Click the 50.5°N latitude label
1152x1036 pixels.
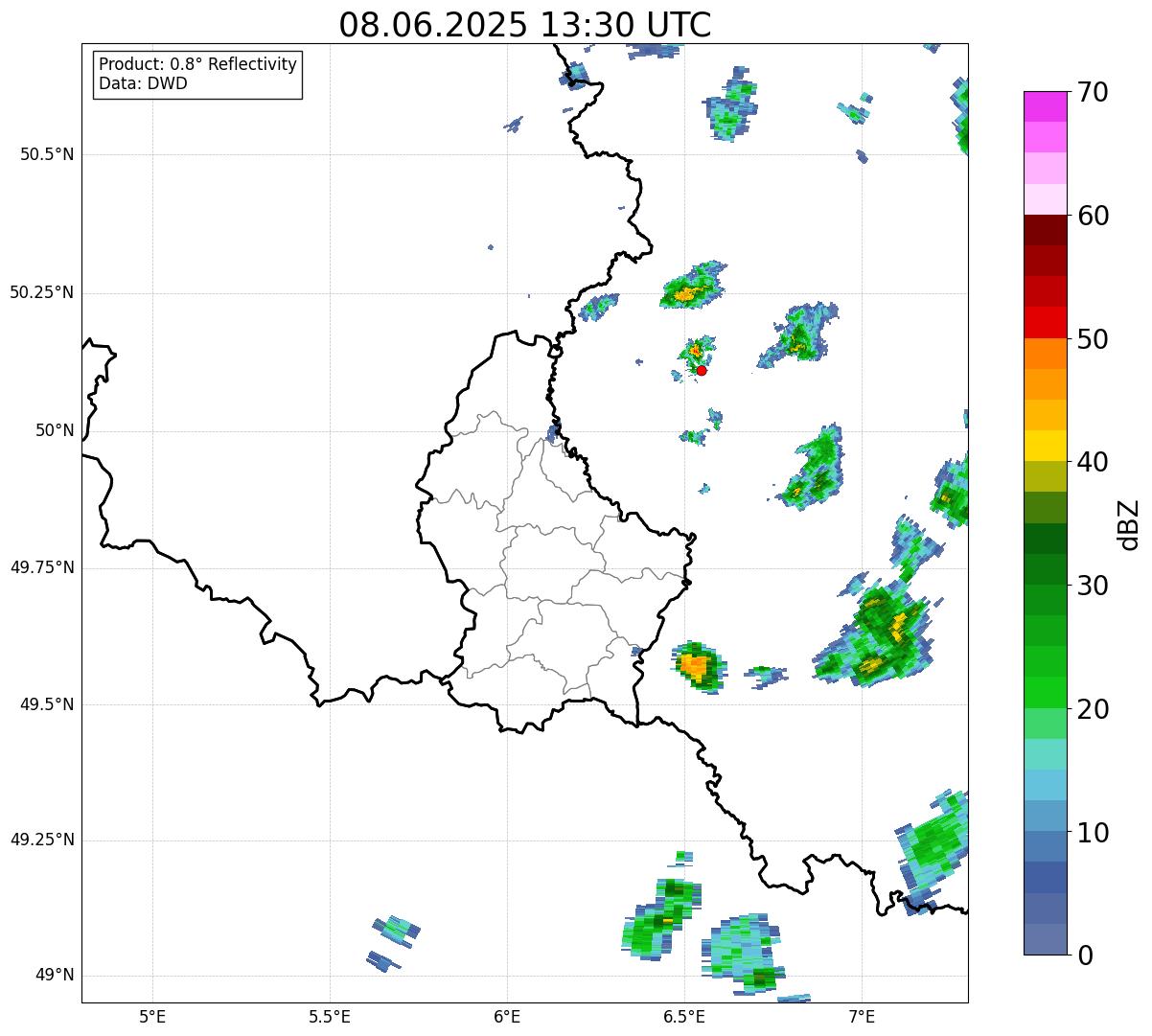click(x=47, y=154)
